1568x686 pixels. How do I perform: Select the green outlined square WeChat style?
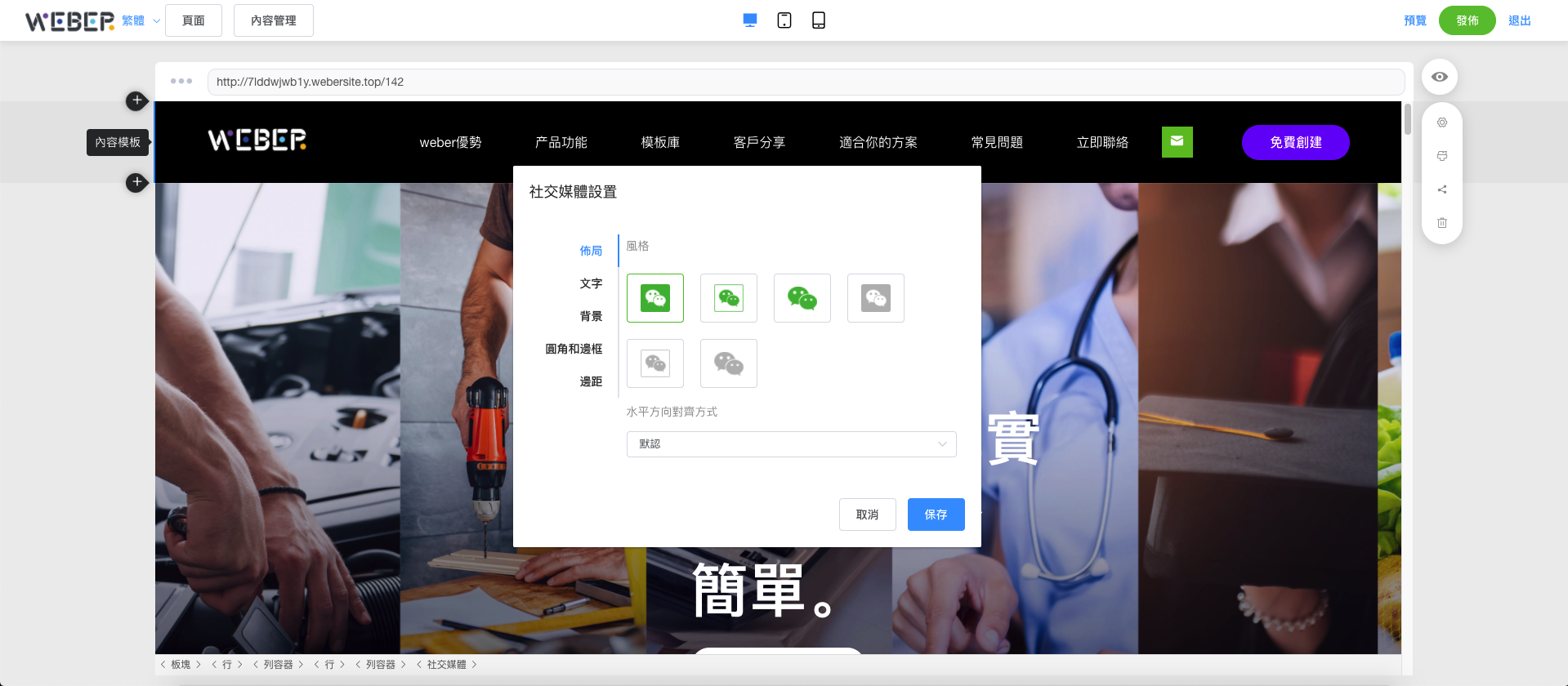point(729,298)
